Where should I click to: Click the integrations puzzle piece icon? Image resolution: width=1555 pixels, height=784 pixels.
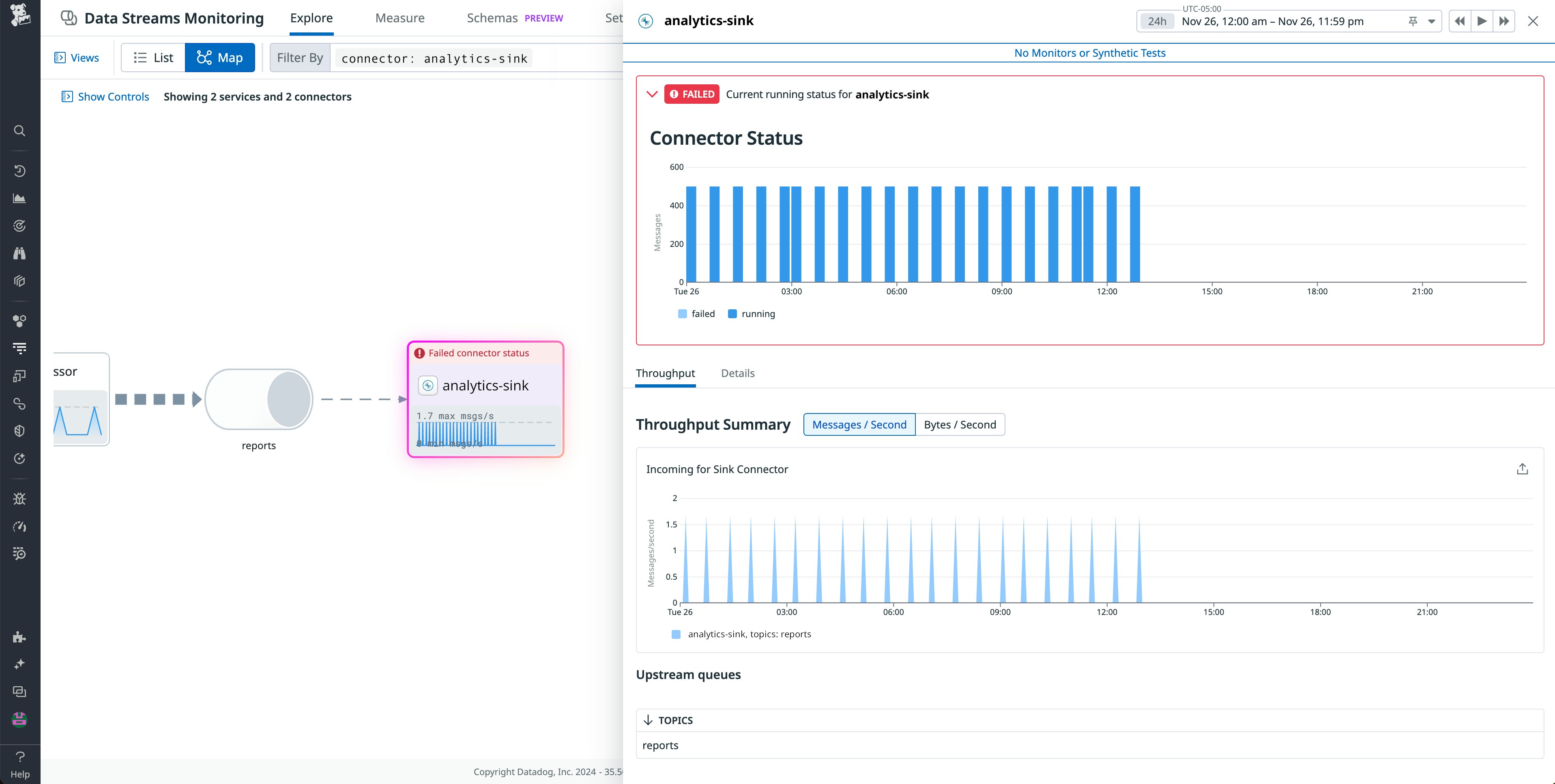pos(19,637)
